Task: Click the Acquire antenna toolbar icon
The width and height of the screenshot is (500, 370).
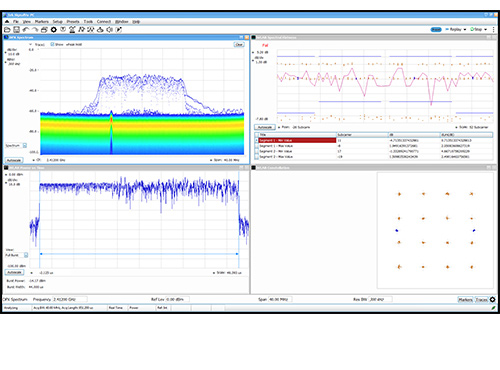Action: click(72, 30)
